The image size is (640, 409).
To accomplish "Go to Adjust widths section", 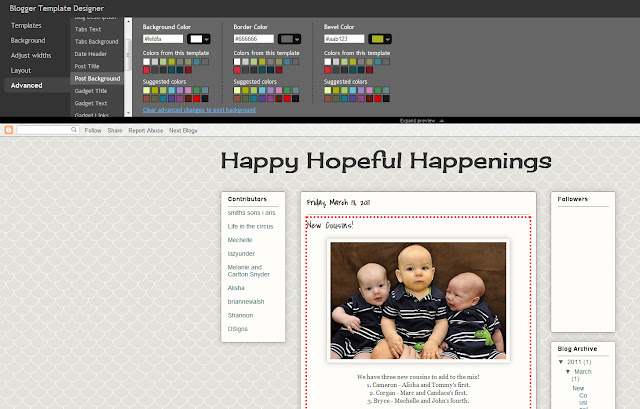I will click(x=31, y=56).
